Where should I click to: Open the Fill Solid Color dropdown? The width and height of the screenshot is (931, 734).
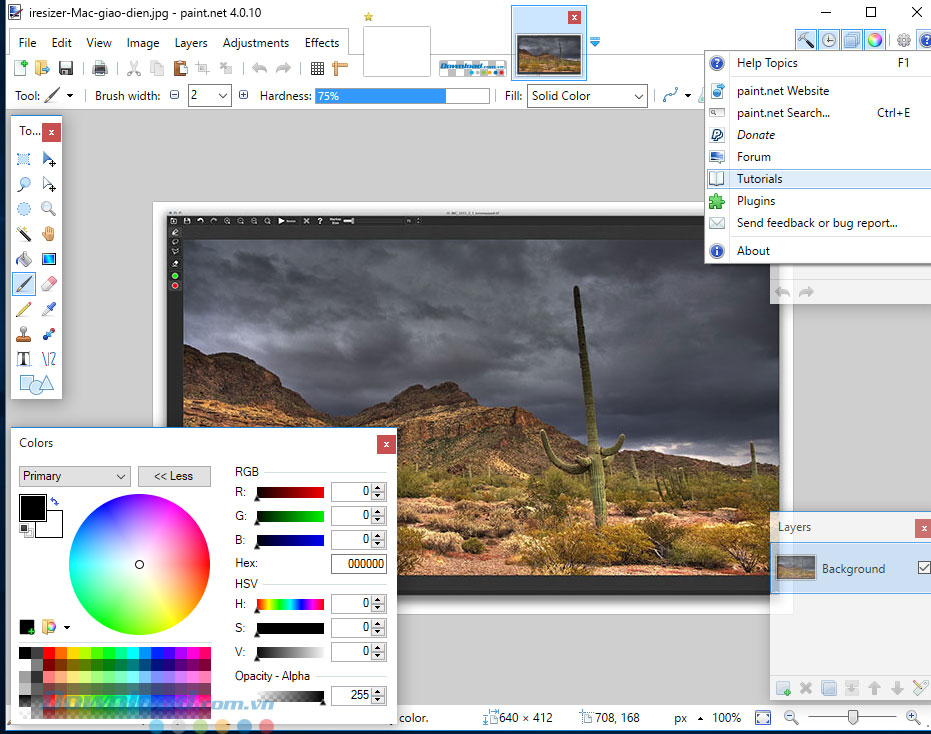click(638, 96)
